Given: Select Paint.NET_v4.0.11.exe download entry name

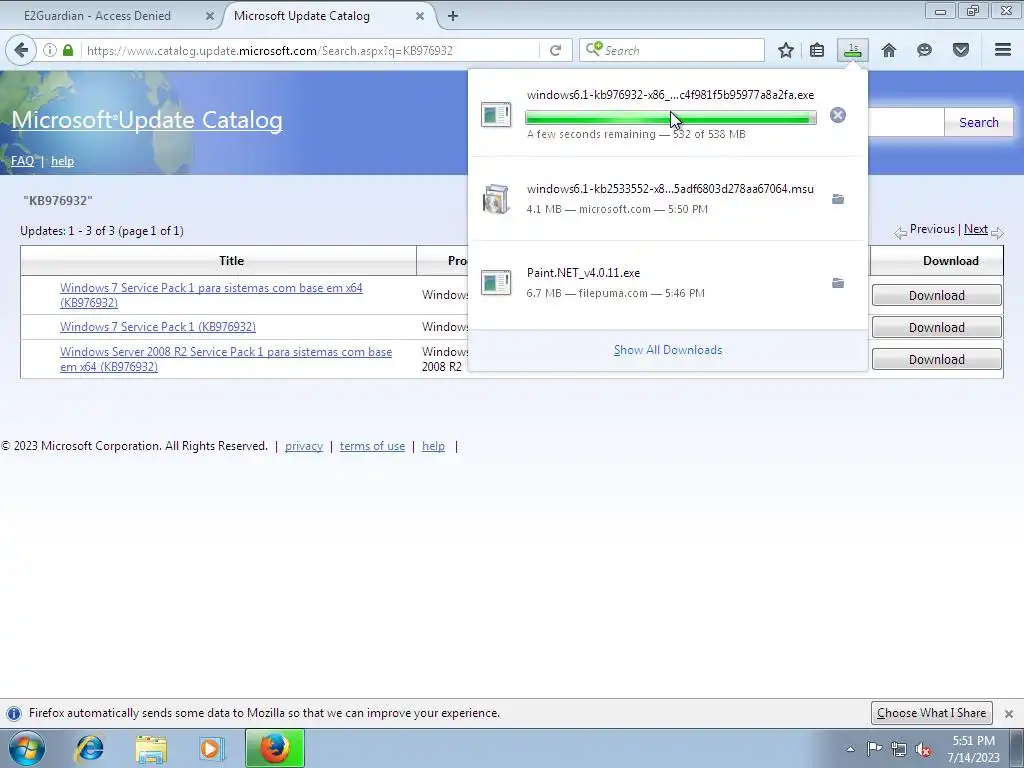Looking at the screenshot, I should (583, 273).
